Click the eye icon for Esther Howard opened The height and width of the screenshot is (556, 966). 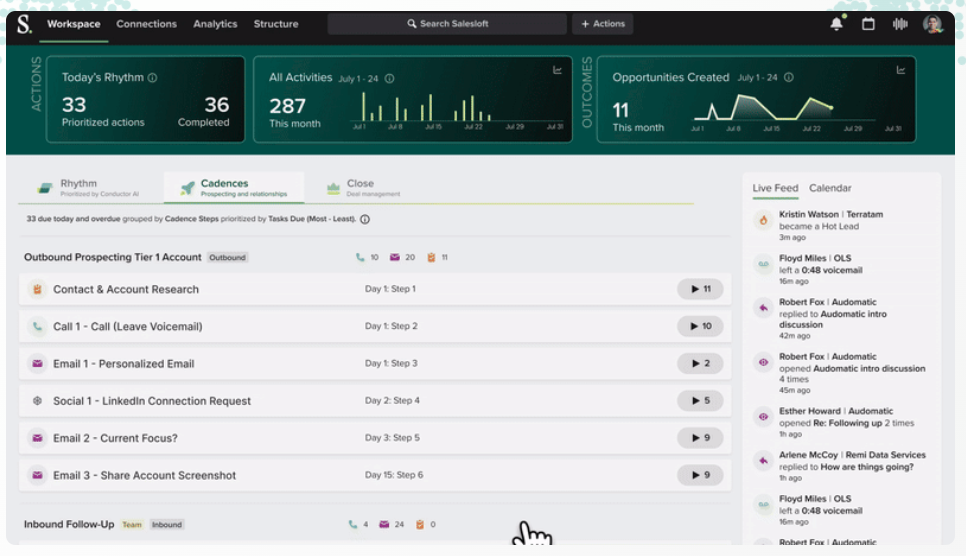coord(763,417)
